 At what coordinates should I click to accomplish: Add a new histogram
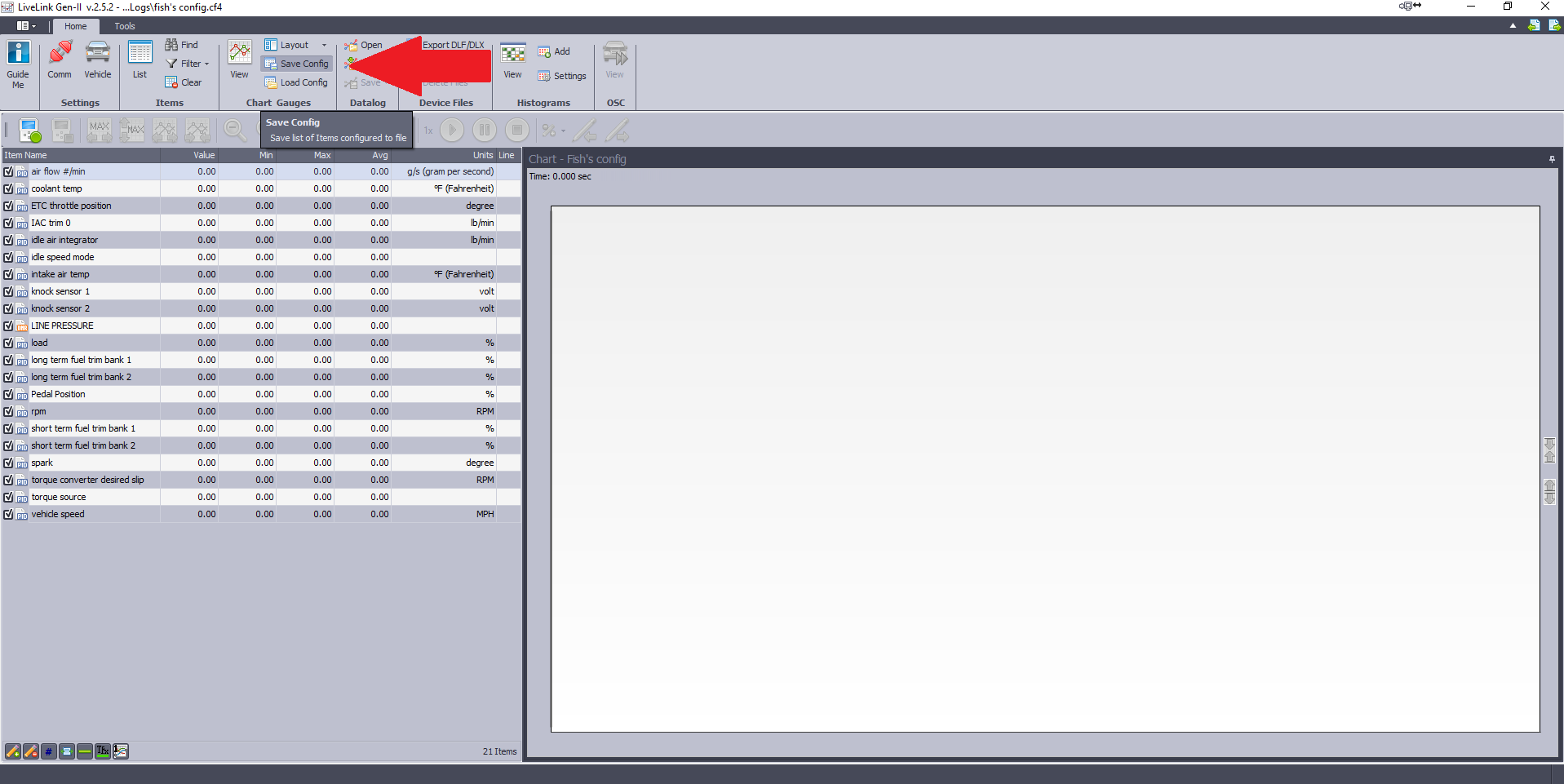[554, 51]
